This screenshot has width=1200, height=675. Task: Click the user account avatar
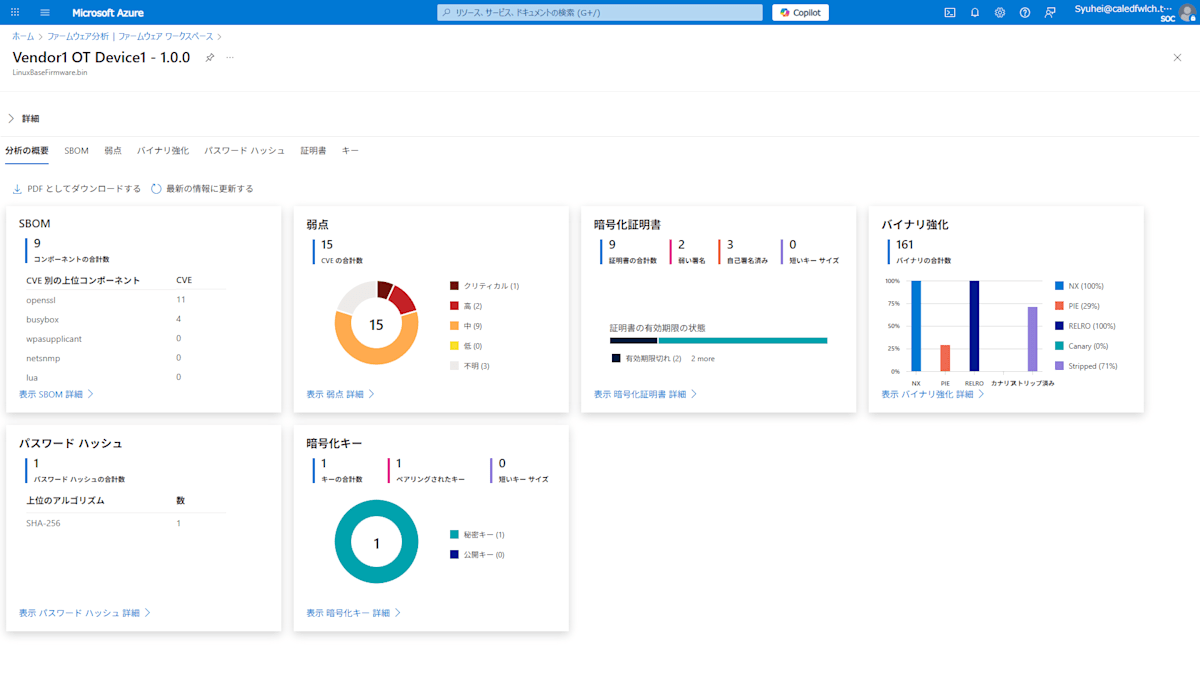click(1187, 12)
